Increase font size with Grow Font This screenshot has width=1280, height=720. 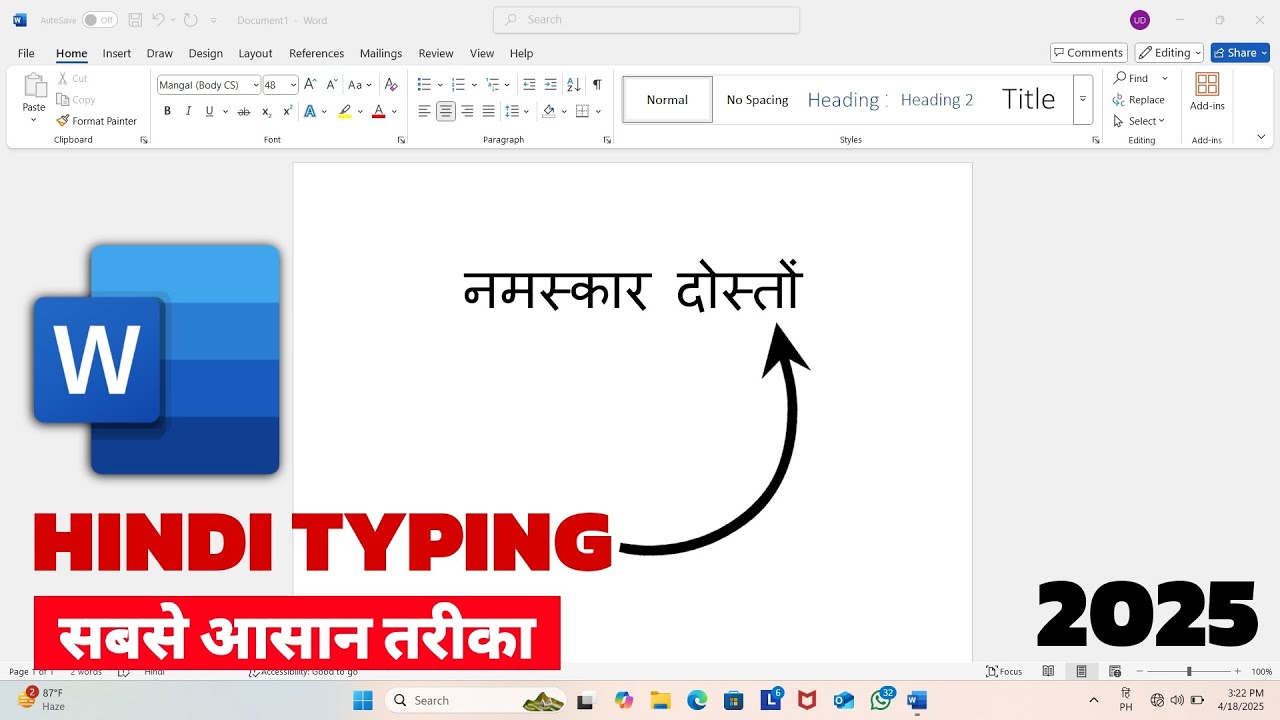click(x=310, y=85)
